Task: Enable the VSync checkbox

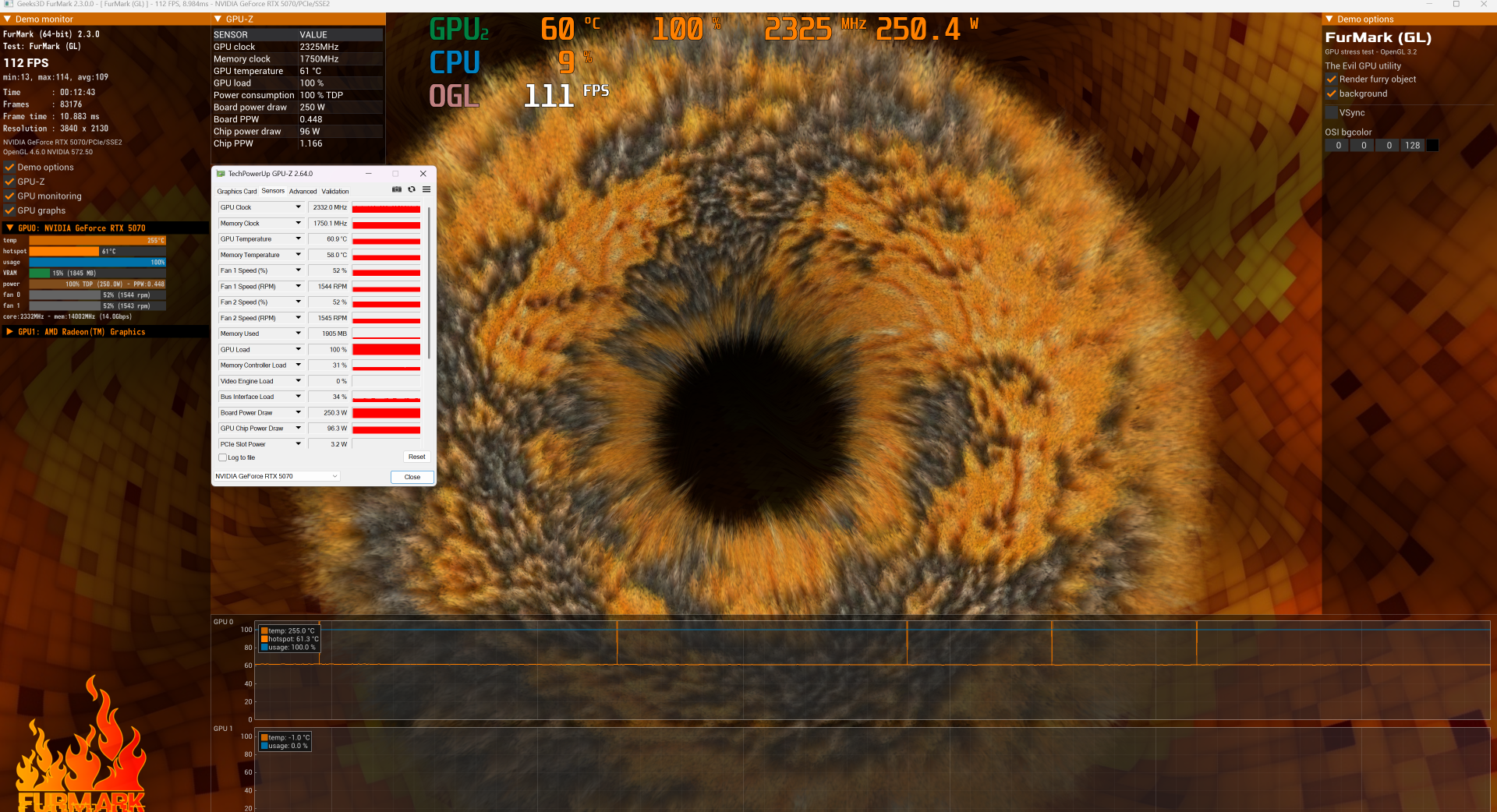Action: click(x=1332, y=113)
